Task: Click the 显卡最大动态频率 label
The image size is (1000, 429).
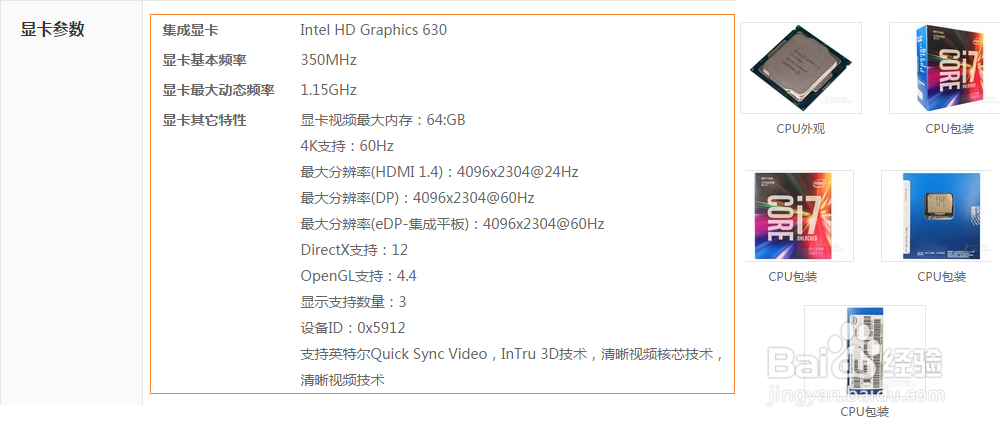Action: pos(218,90)
